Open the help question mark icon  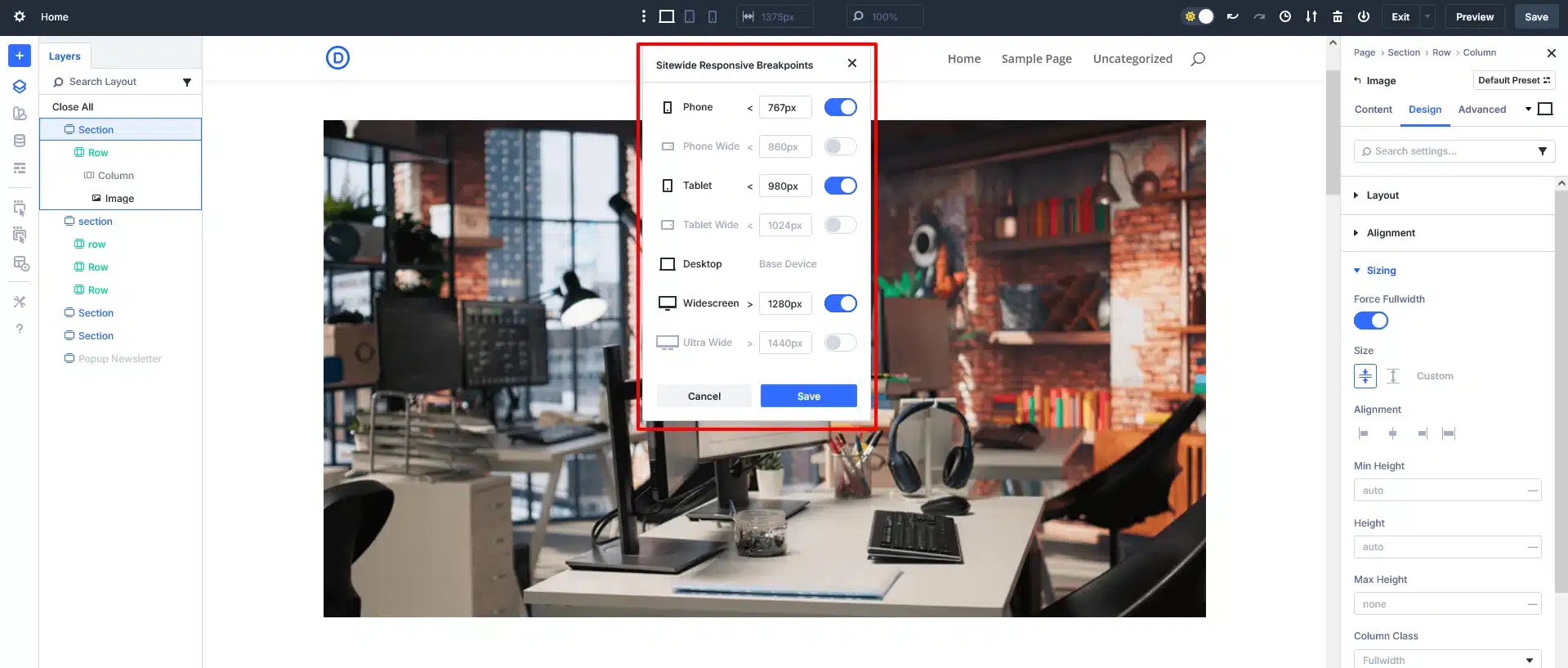20,329
